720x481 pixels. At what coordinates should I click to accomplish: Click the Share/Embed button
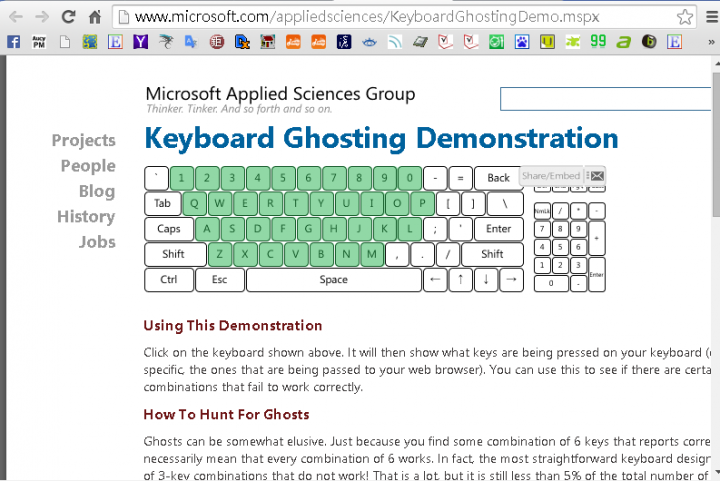point(551,176)
